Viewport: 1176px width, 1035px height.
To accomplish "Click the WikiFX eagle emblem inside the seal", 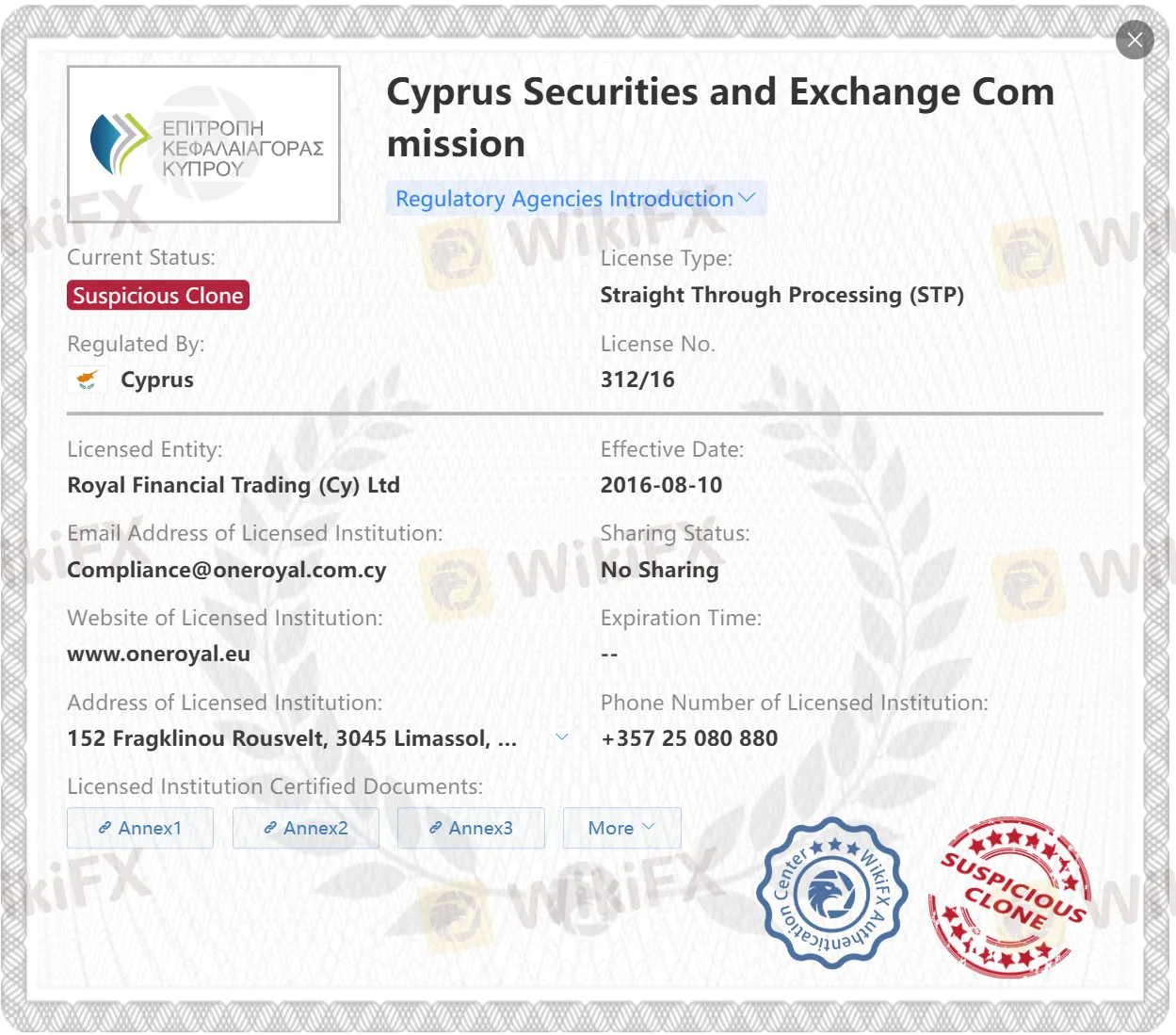I will [832, 892].
